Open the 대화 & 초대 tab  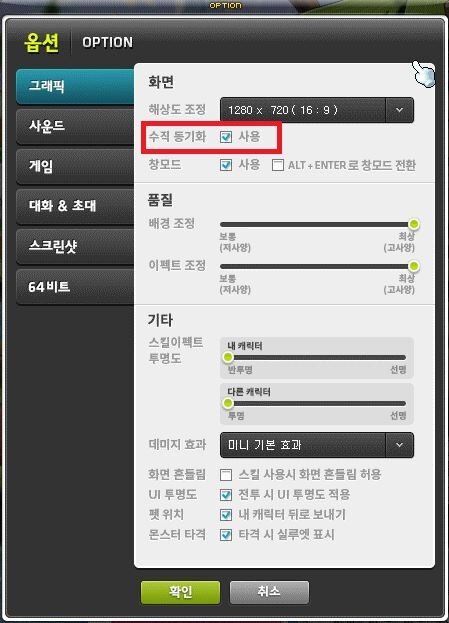pyautogui.click(x=75, y=206)
